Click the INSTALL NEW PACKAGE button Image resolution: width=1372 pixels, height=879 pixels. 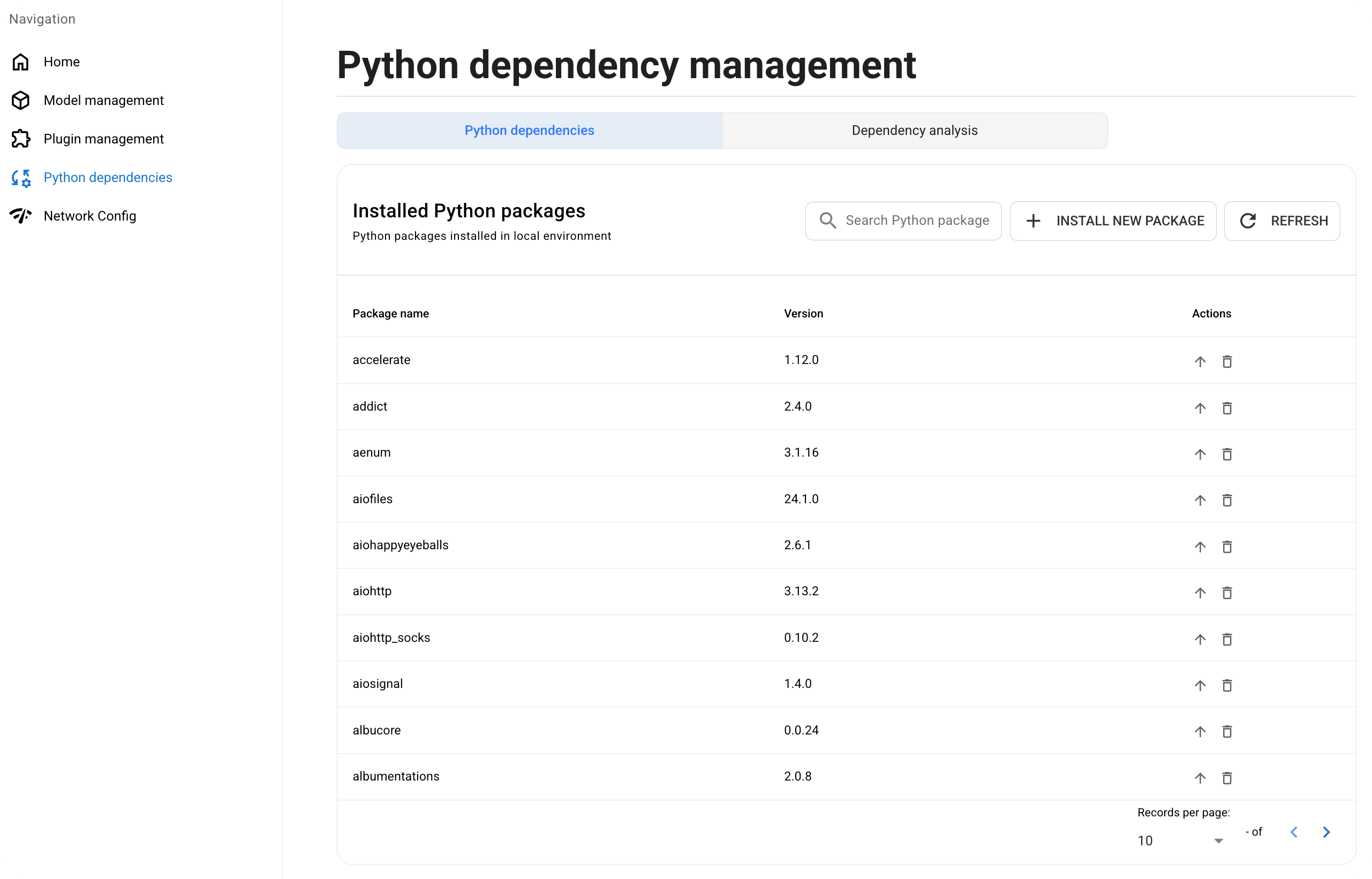pos(1112,221)
